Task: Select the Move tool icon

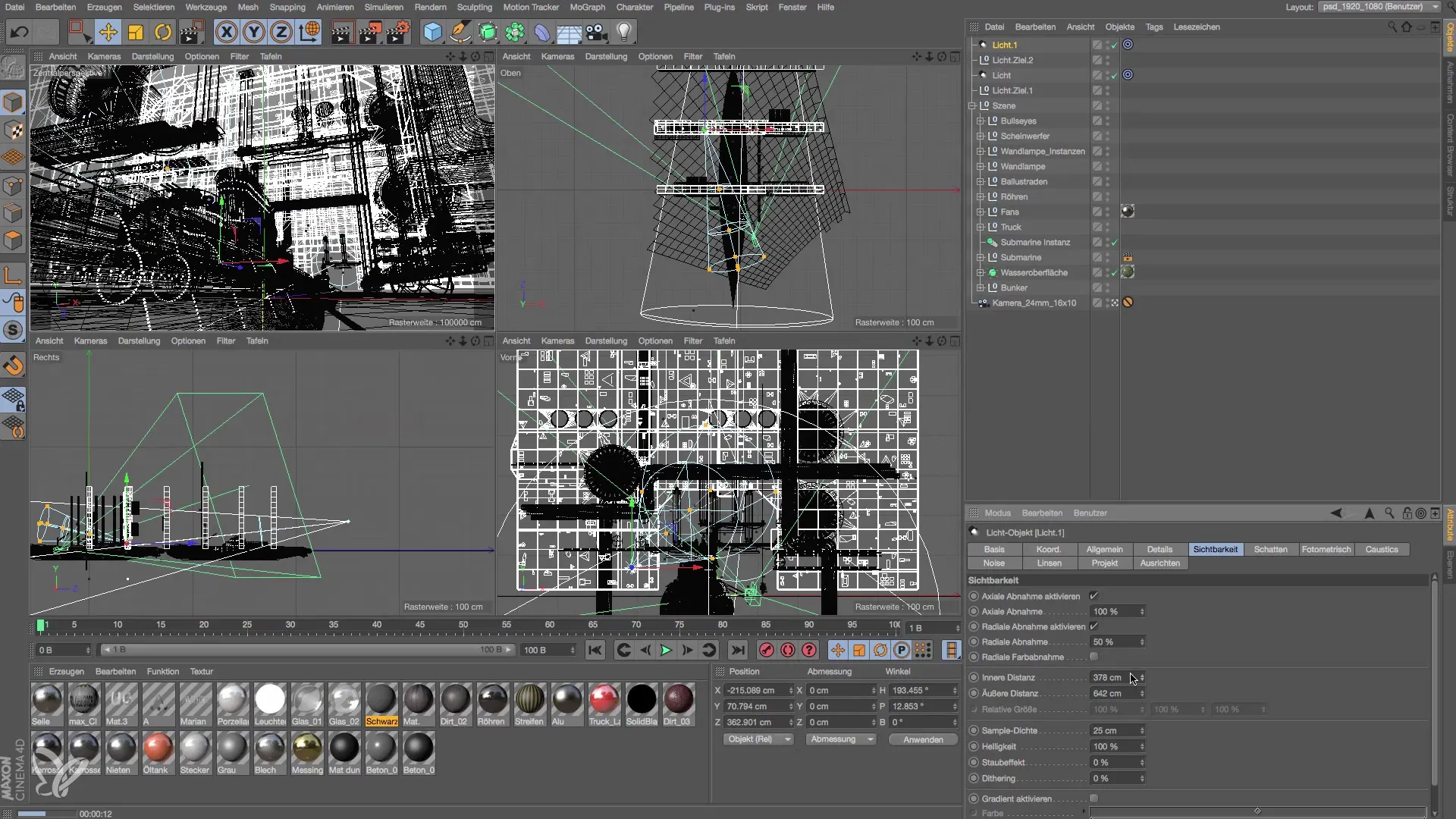Action: click(108, 32)
